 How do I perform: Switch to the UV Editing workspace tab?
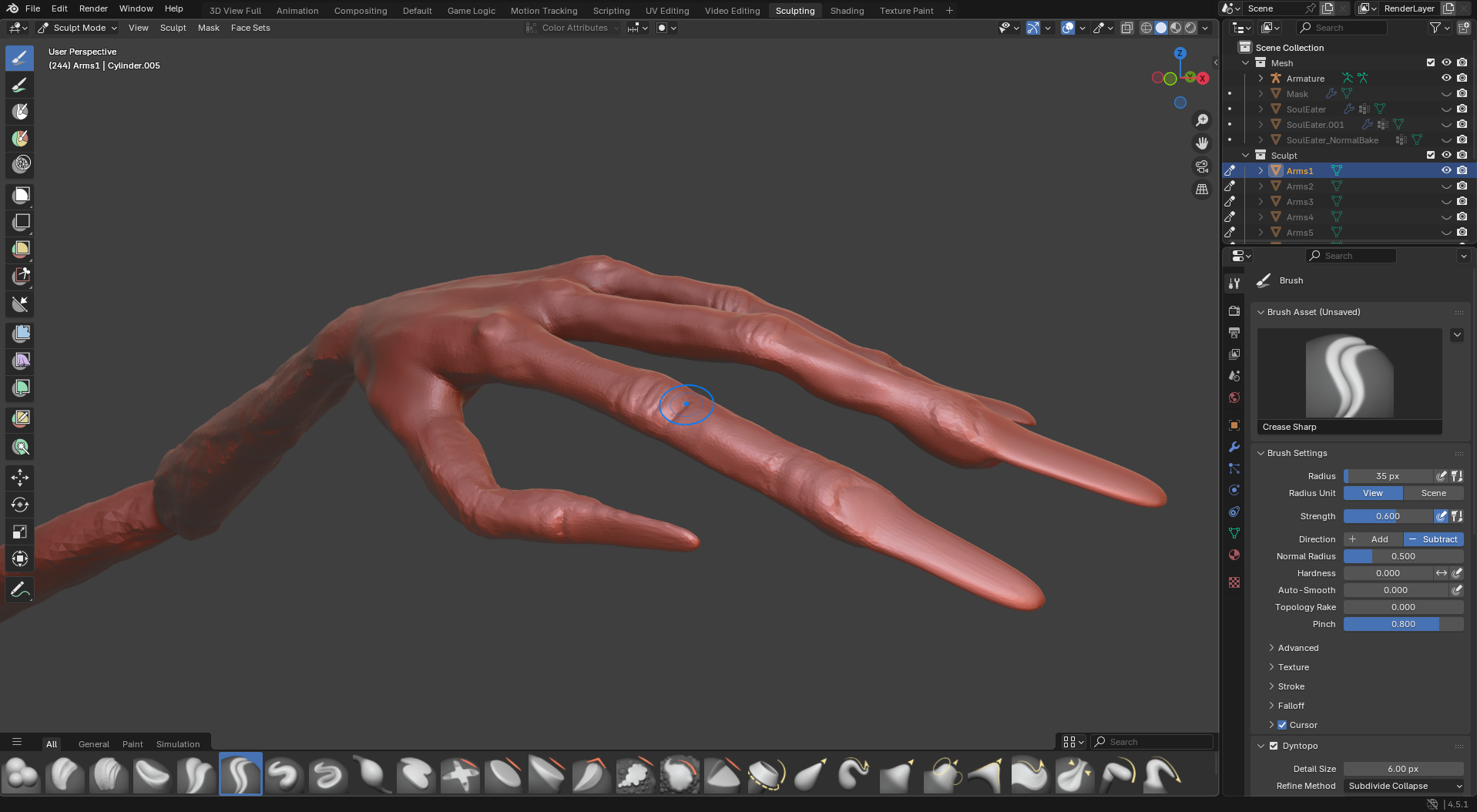point(667,11)
